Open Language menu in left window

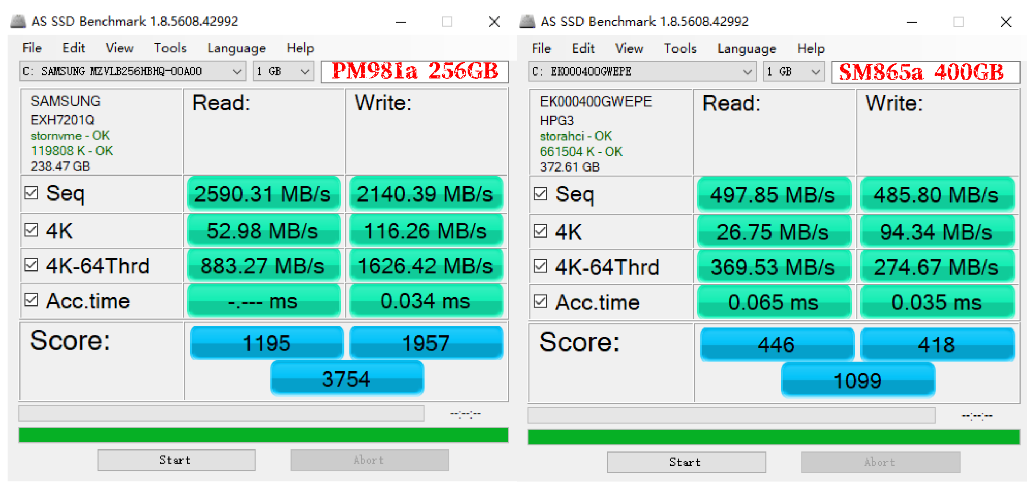[x=236, y=48]
